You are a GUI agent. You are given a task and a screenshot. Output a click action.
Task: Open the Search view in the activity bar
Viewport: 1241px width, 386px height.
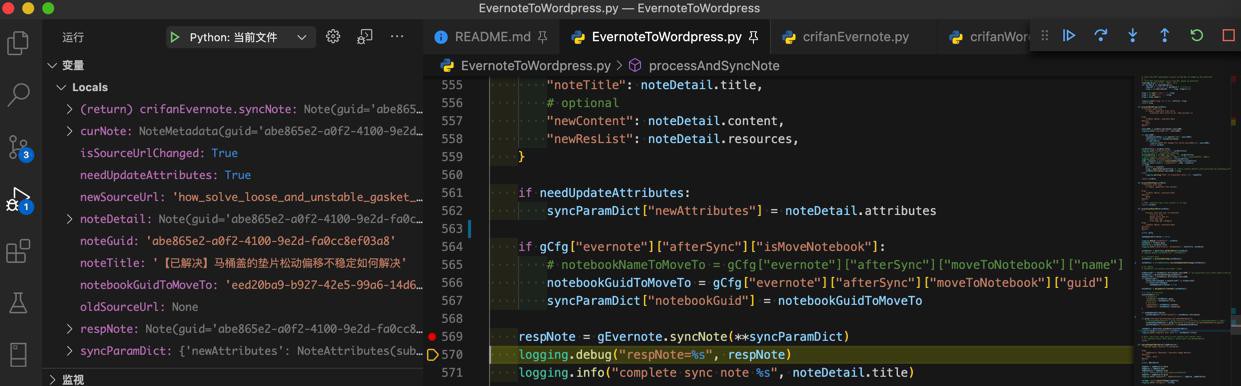click(18, 95)
